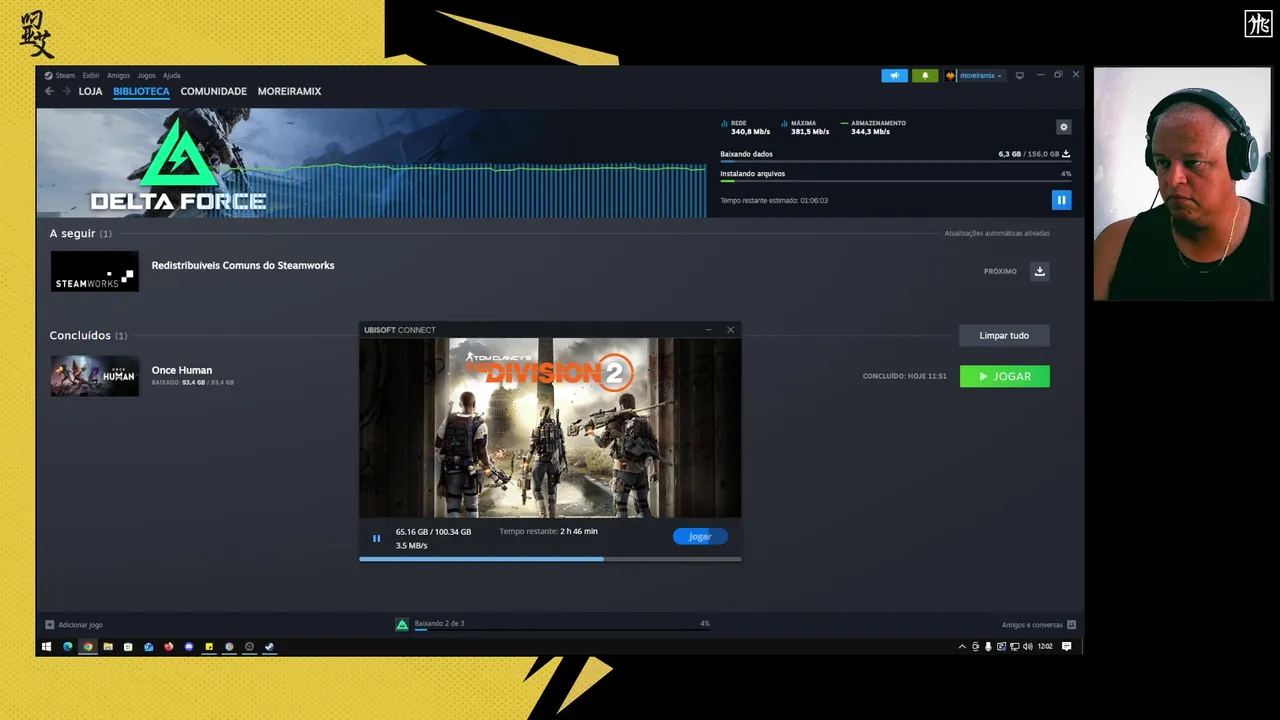Click download icon beside 156,0 GB
Viewport: 1280px width, 720px height.
[1066, 154]
